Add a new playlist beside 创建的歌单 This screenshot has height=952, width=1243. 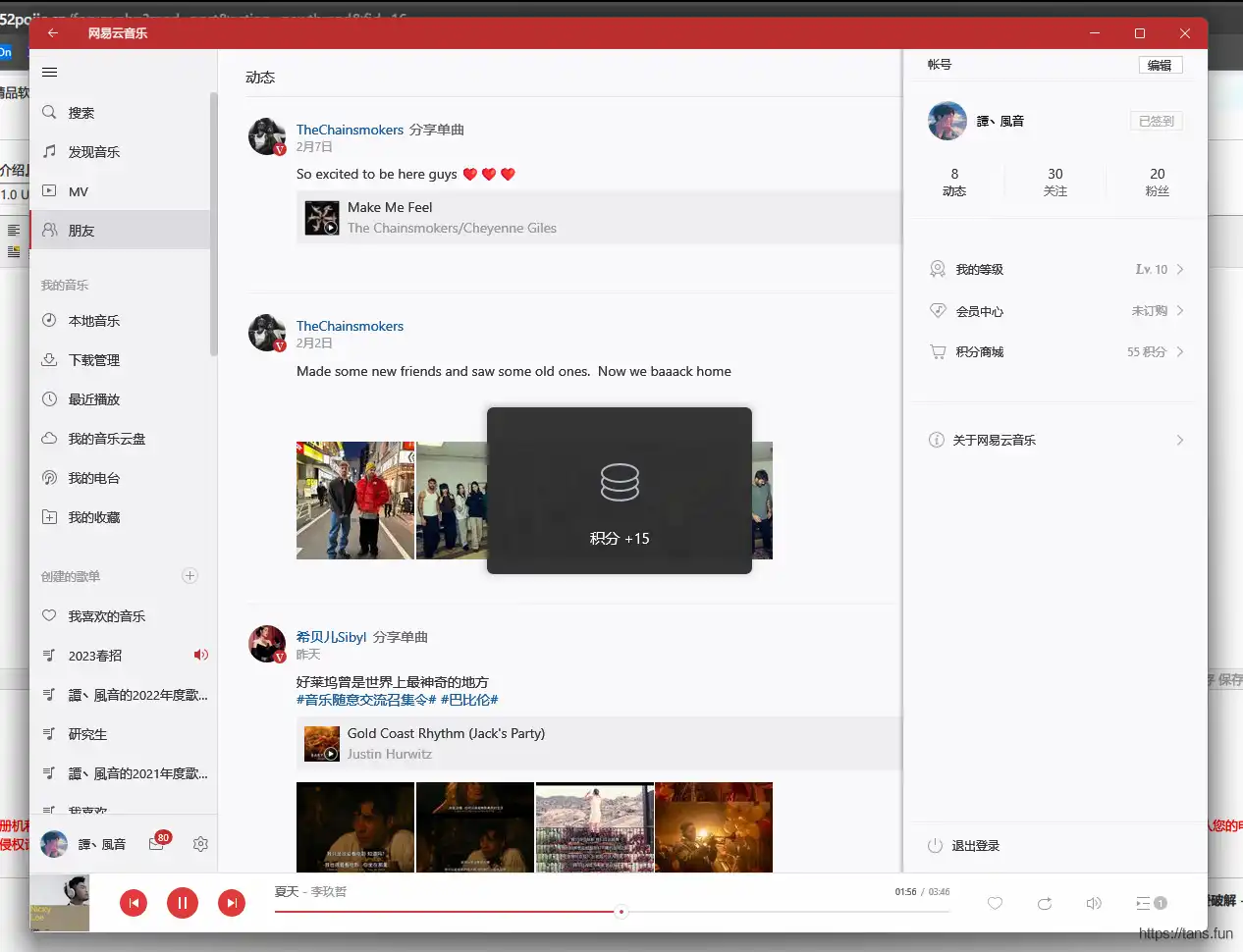190,576
